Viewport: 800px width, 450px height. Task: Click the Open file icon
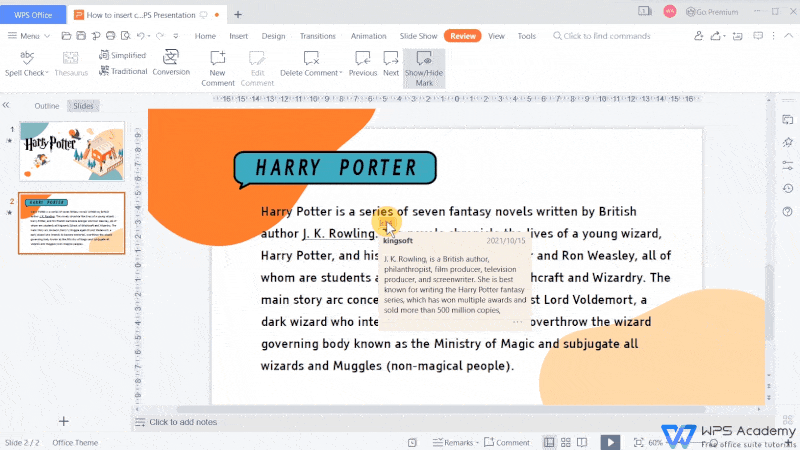pyautogui.click(x=66, y=36)
